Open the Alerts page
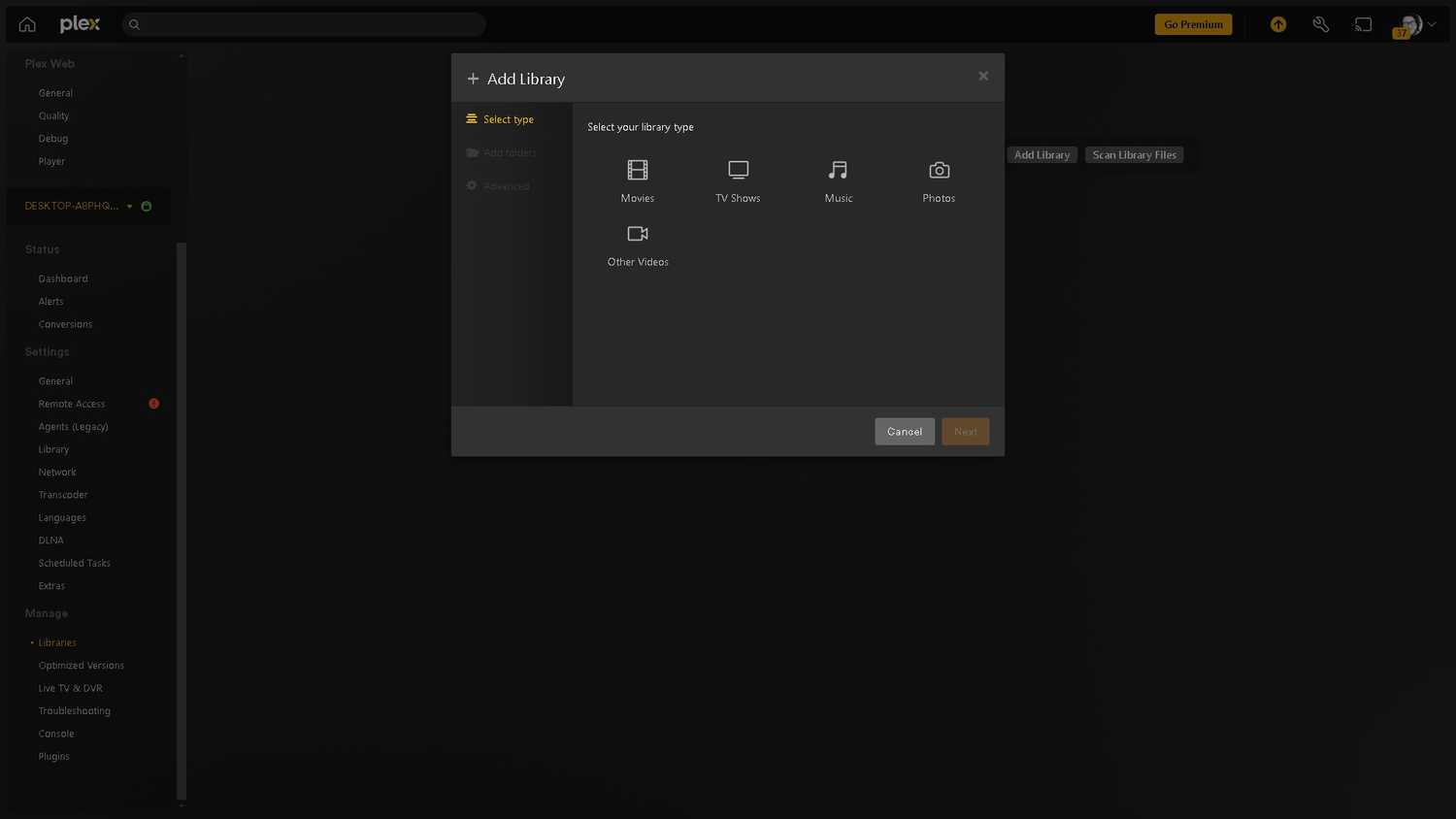Screen dimensions: 1456x819 [x=50, y=302]
